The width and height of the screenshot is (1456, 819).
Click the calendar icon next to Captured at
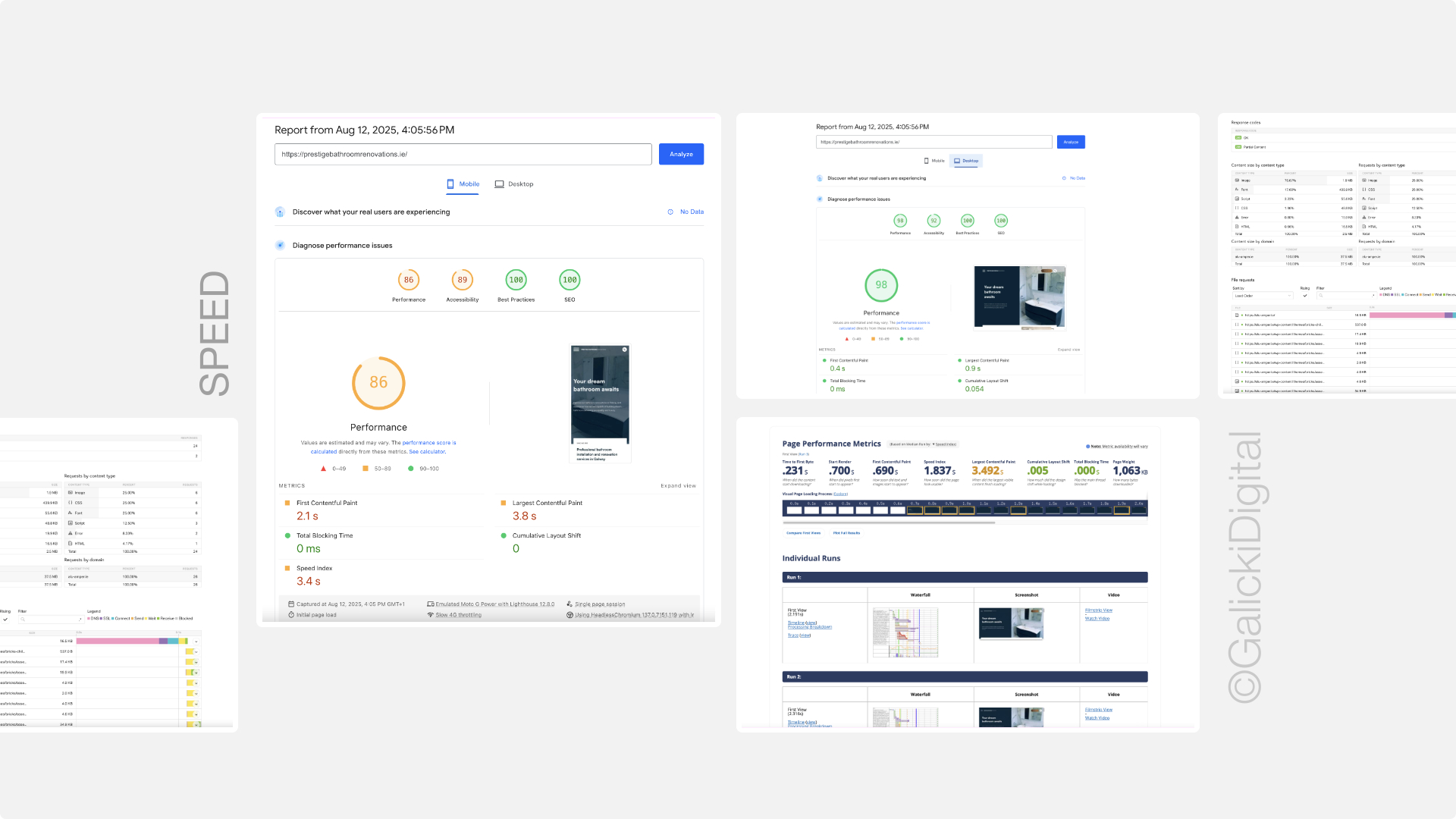[291, 604]
